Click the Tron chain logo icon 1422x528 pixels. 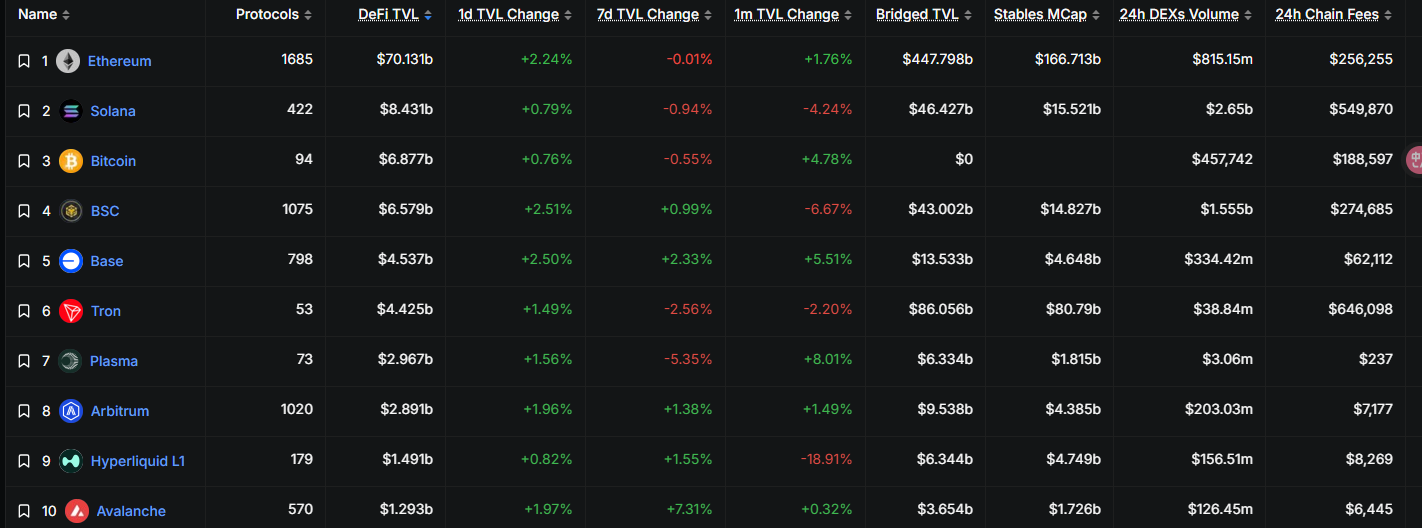click(x=71, y=311)
